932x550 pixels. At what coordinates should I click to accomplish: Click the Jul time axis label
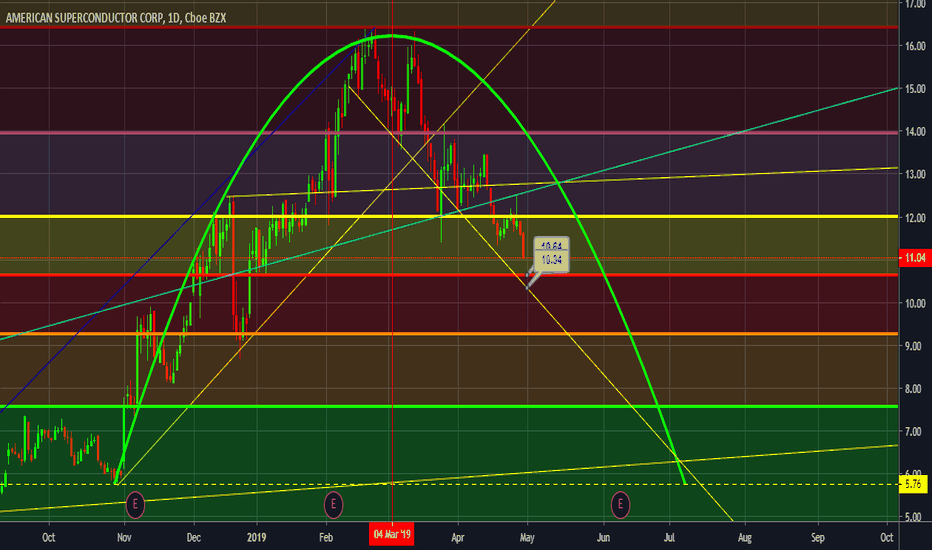tap(669, 538)
